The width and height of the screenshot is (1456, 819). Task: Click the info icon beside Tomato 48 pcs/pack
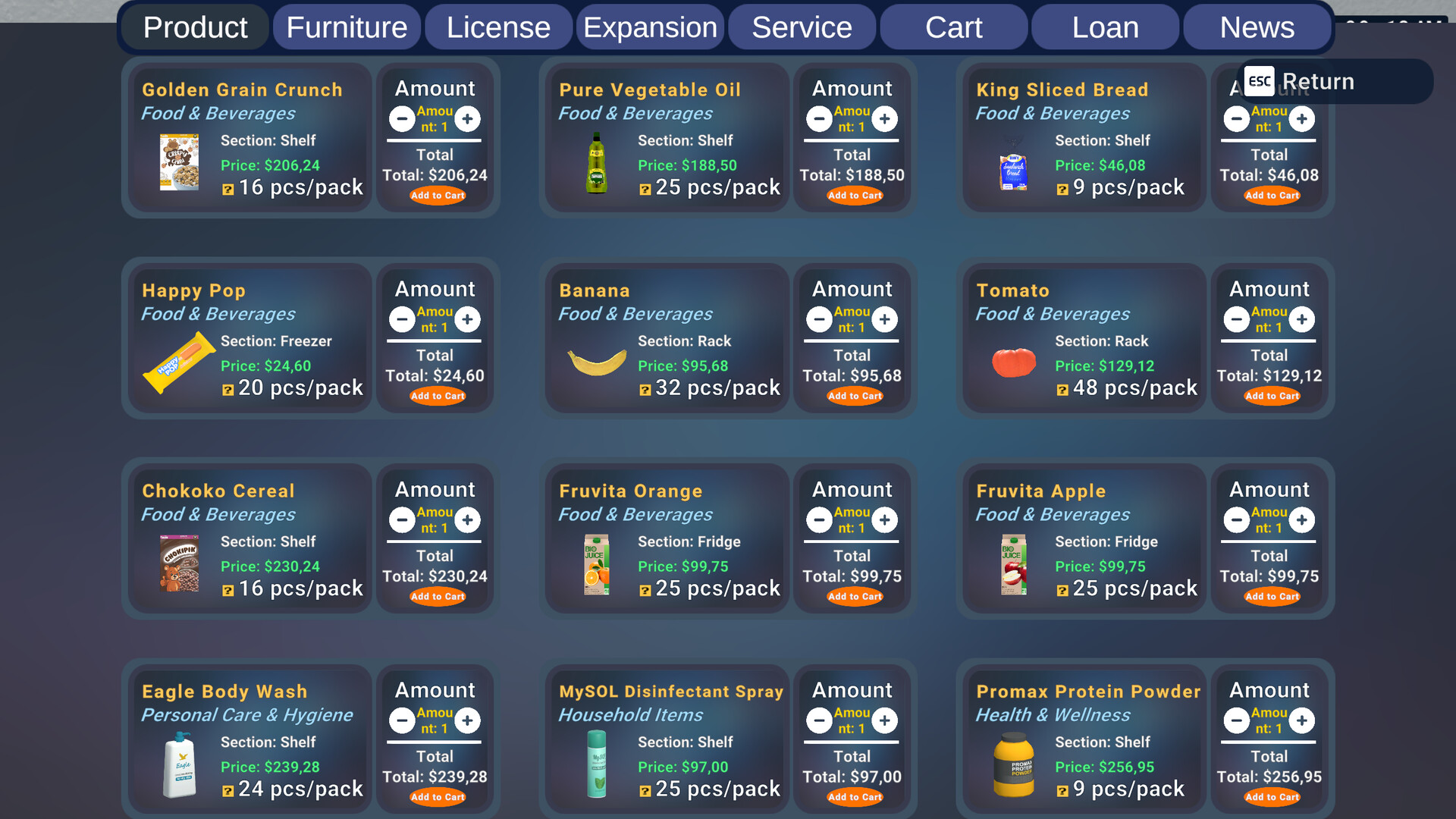(x=1061, y=389)
